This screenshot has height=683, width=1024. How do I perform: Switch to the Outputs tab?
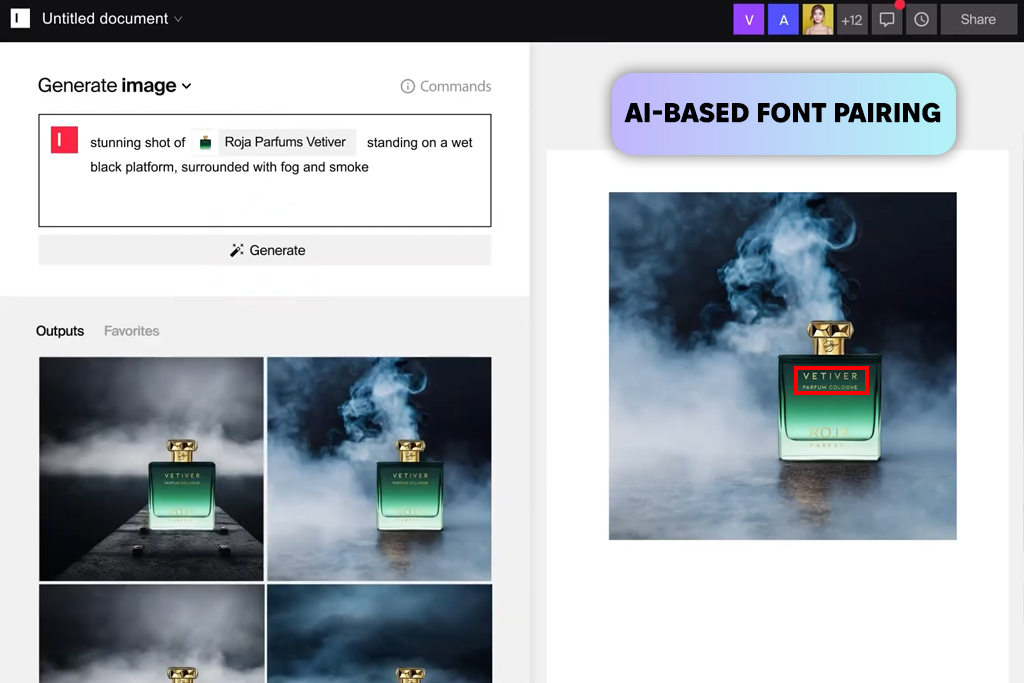tap(60, 331)
